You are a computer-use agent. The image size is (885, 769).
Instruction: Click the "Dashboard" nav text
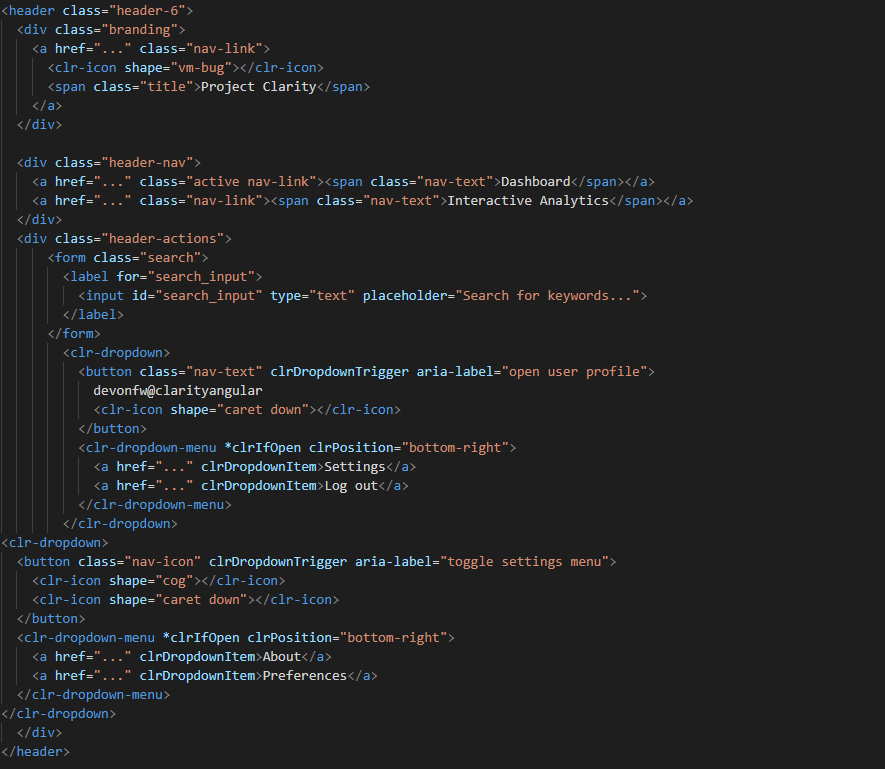tap(535, 181)
